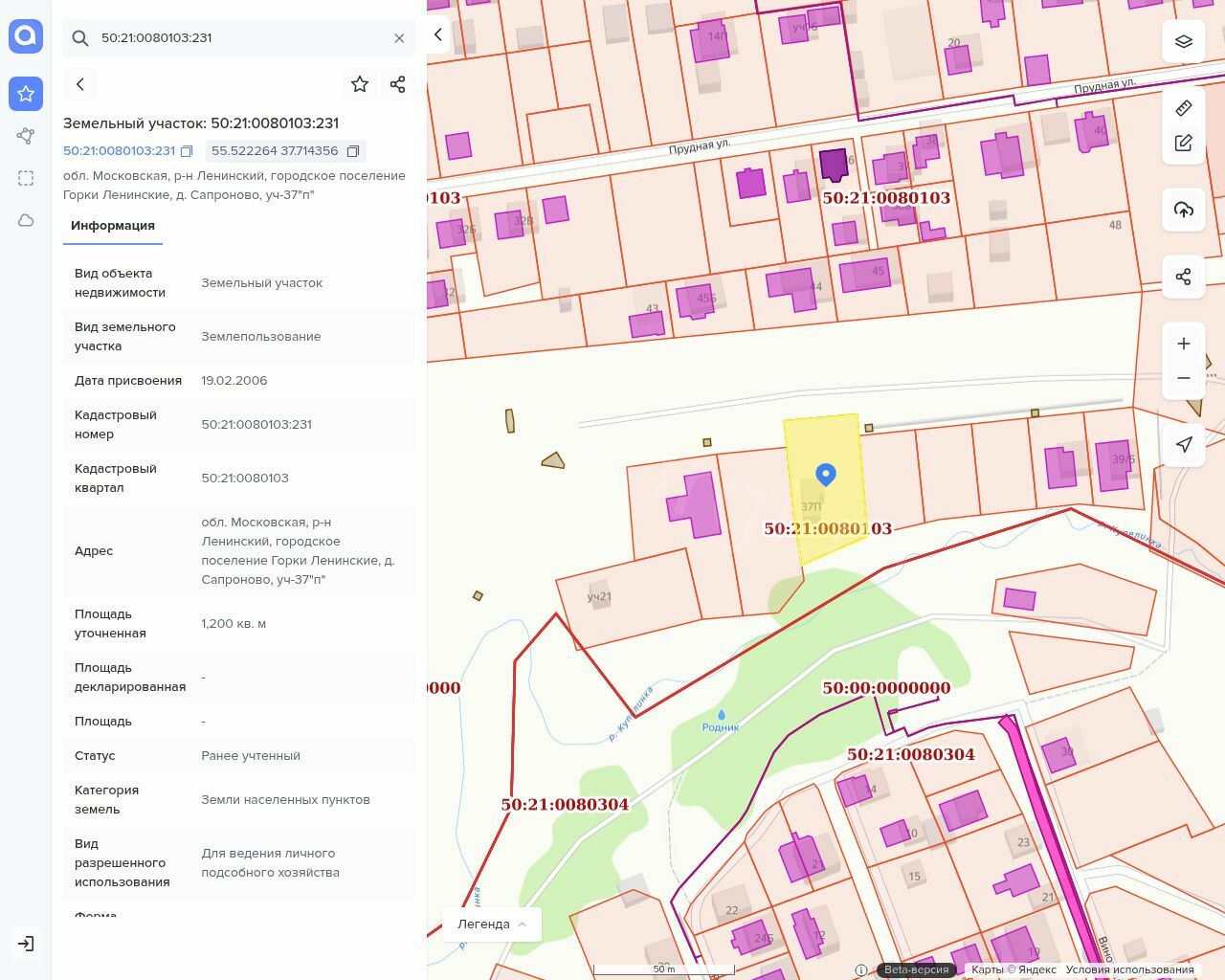Locate my position on the map
Viewport: 1225px width, 980px height.
(x=1184, y=445)
